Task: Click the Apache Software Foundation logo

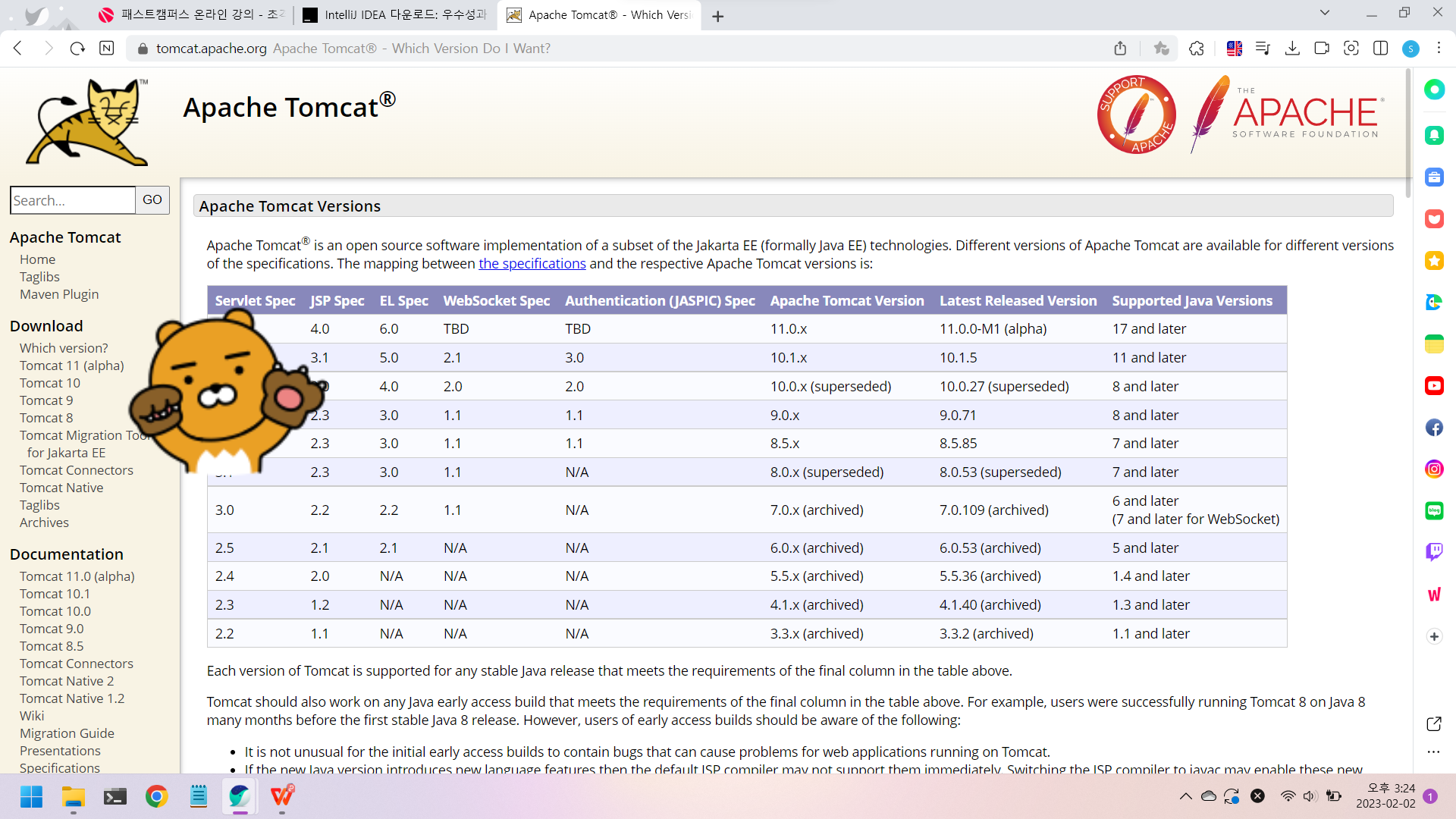Action: tap(1287, 115)
